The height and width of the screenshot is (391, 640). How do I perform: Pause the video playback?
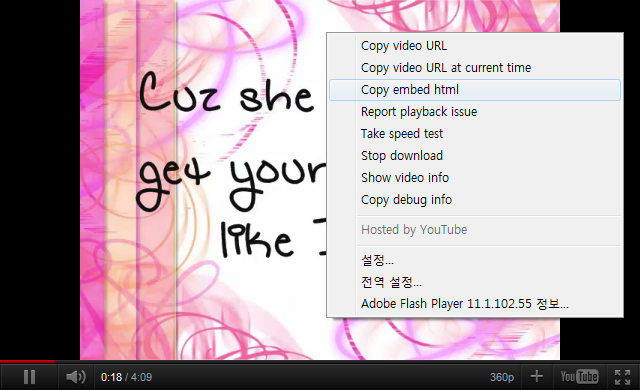(x=29, y=377)
